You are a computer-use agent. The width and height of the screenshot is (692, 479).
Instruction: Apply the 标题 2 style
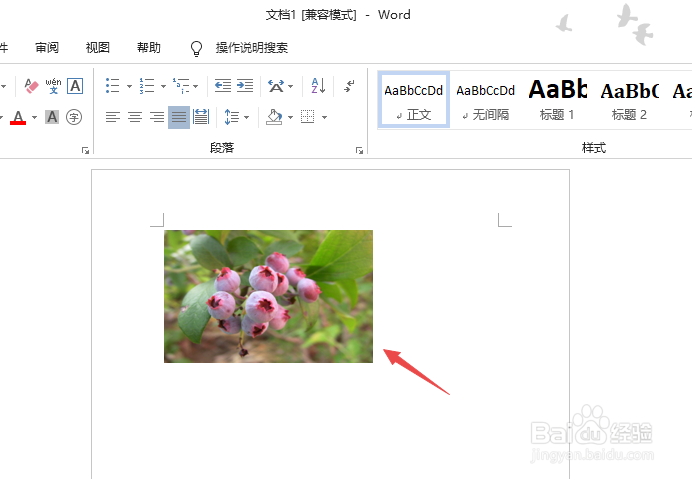pos(629,100)
